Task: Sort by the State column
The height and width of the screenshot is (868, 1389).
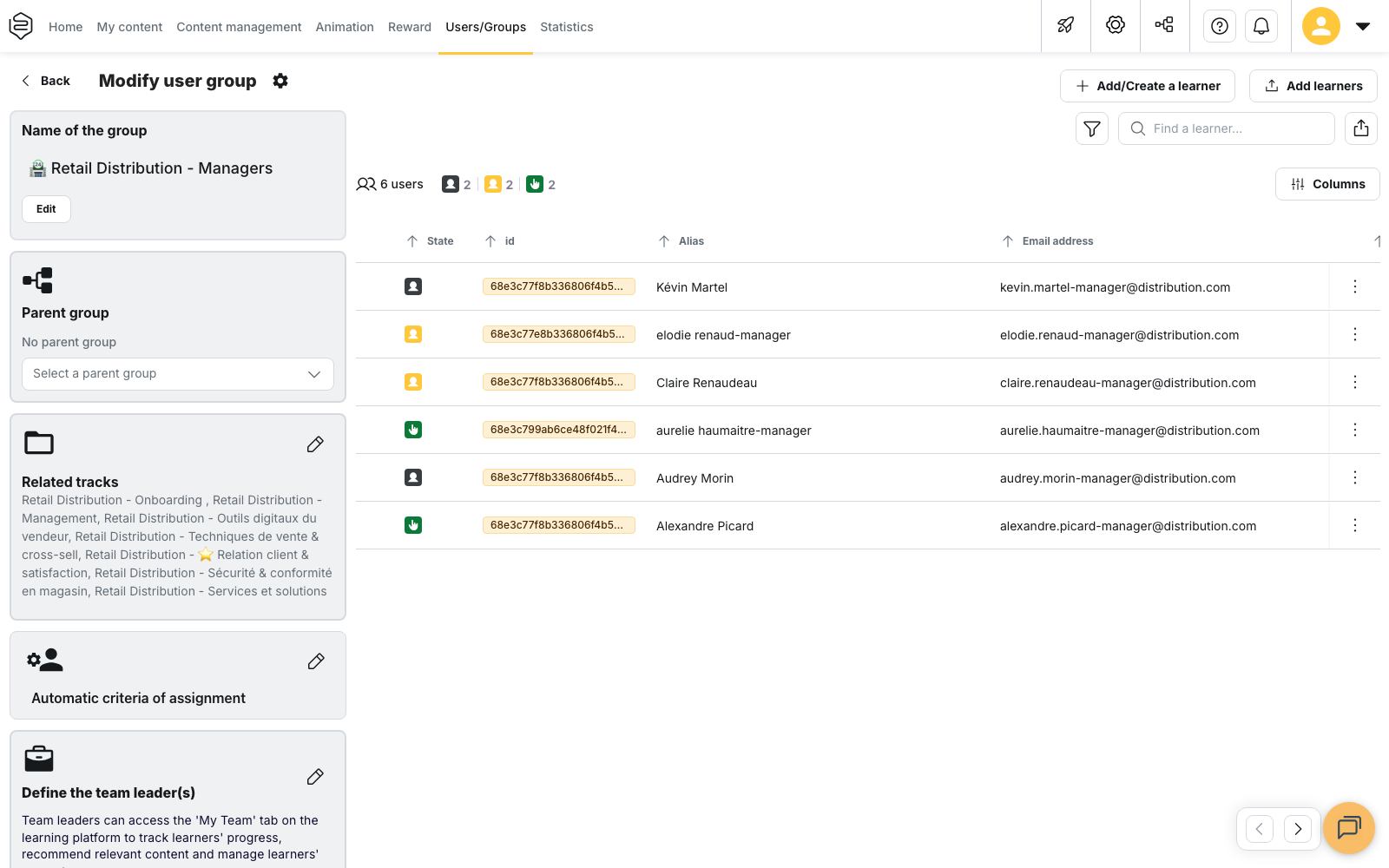Action: pyautogui.click(x=430, y=241)
